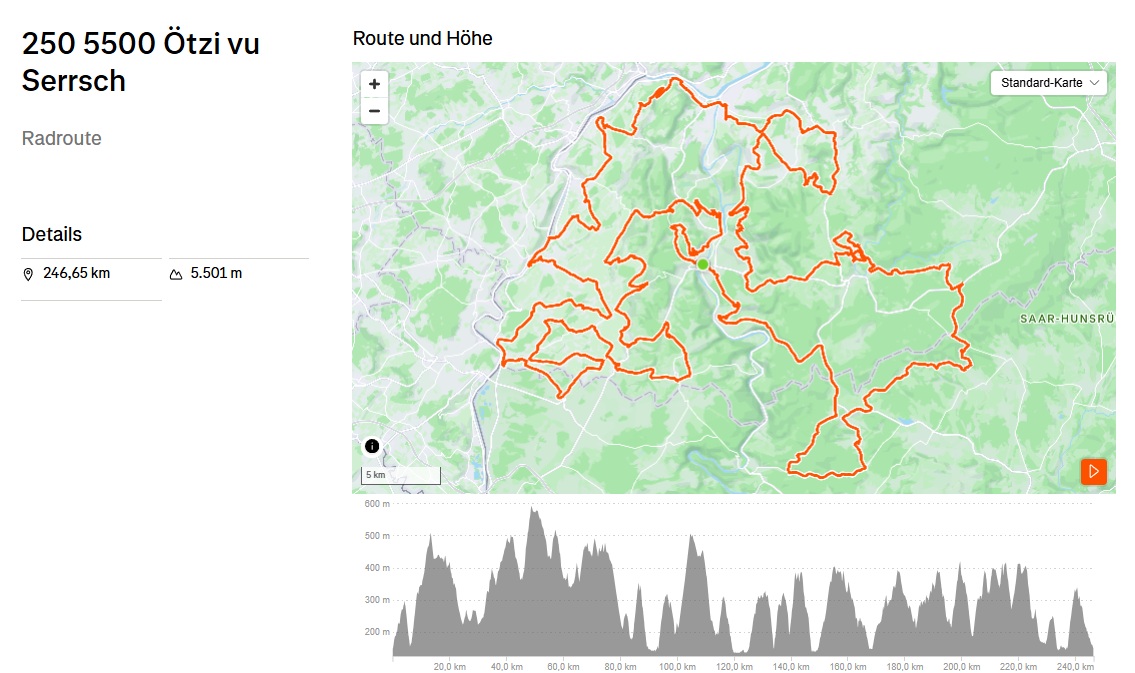This screenshot has height=673, width=1135.
Task: Open the Standard-Karte map style dropdown
Action: [1049, 83]
